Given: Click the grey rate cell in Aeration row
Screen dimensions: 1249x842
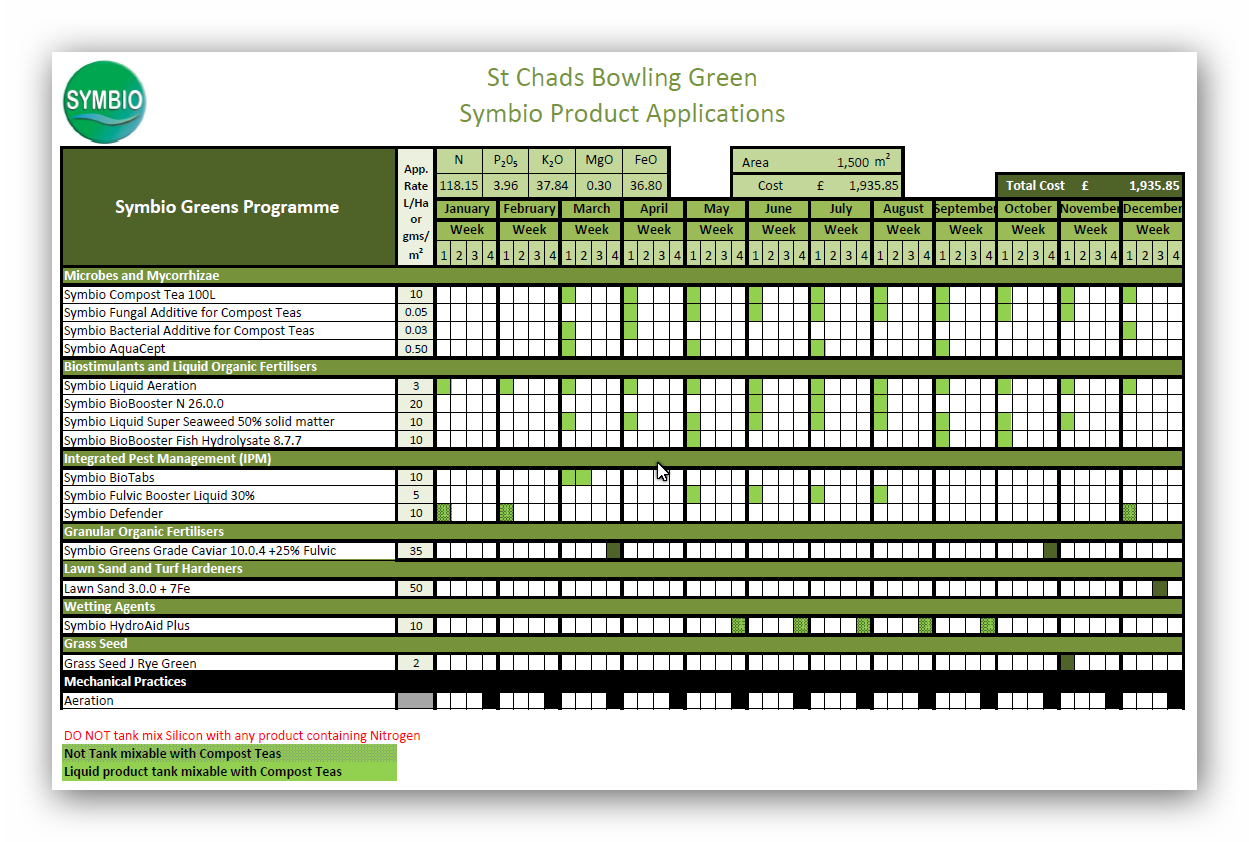Looking at the screenshot, I should coord(416,702).
